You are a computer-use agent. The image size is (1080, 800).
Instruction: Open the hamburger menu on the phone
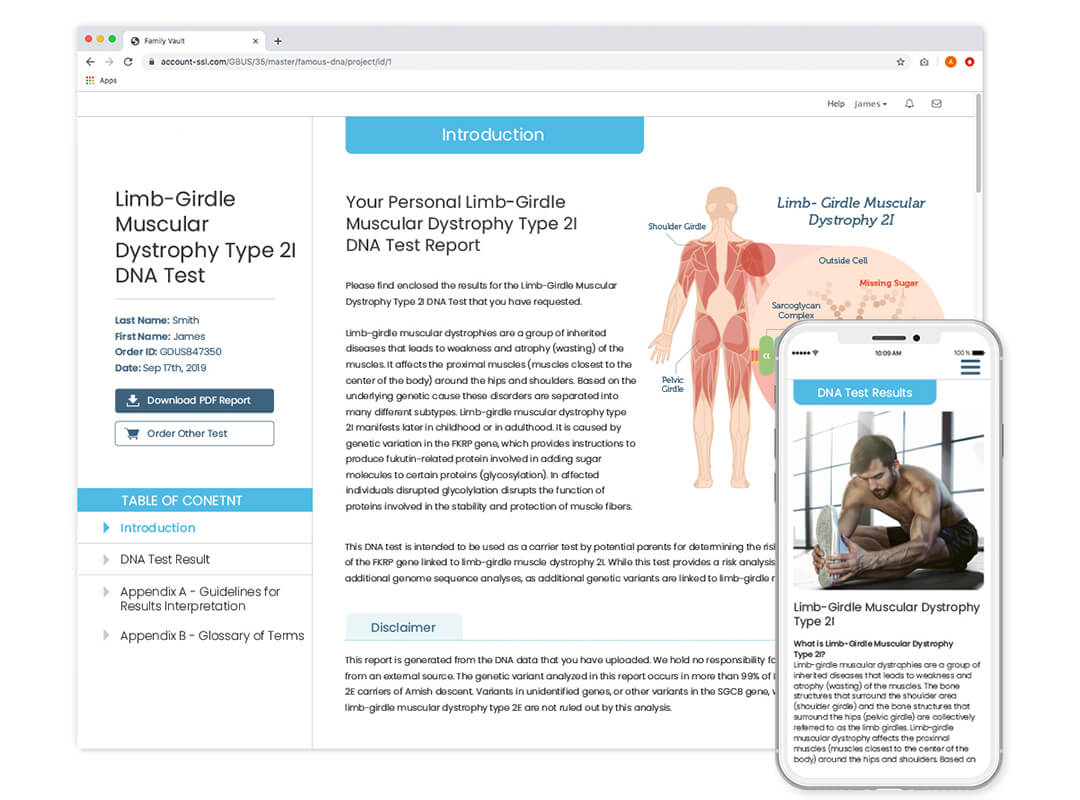(970, 367)
